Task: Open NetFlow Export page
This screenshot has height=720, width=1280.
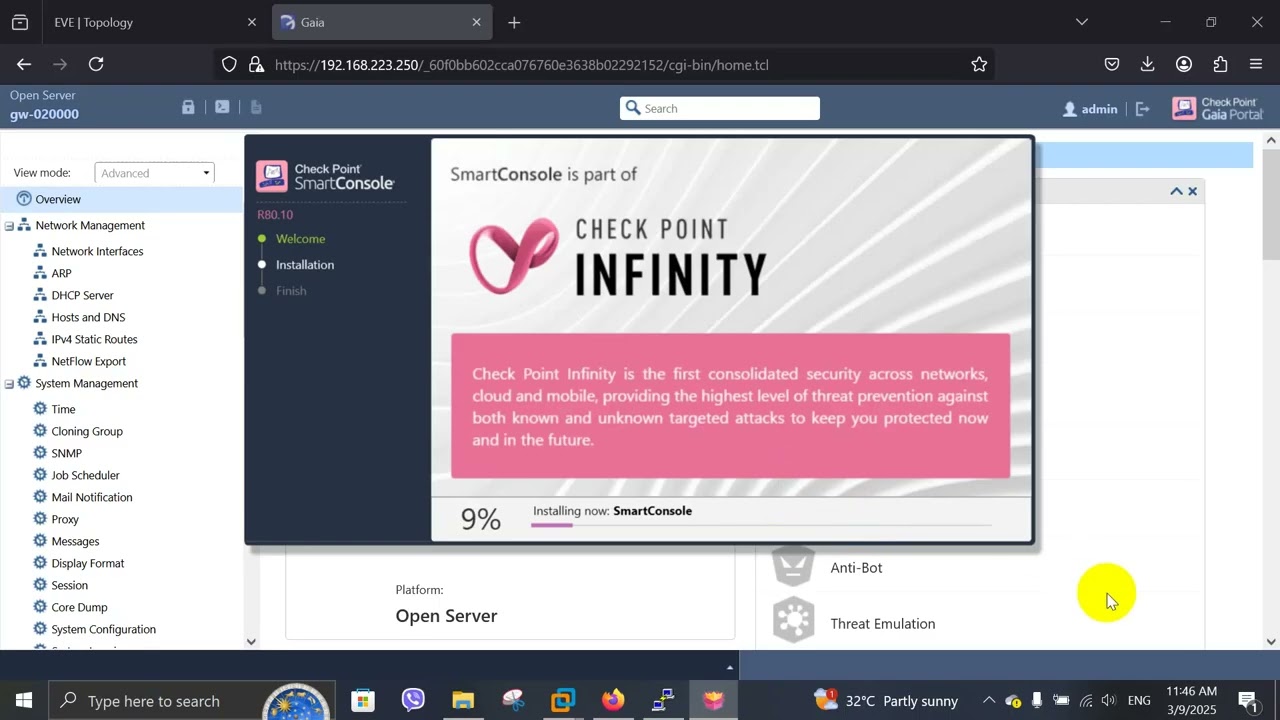Action: [88, 361]
